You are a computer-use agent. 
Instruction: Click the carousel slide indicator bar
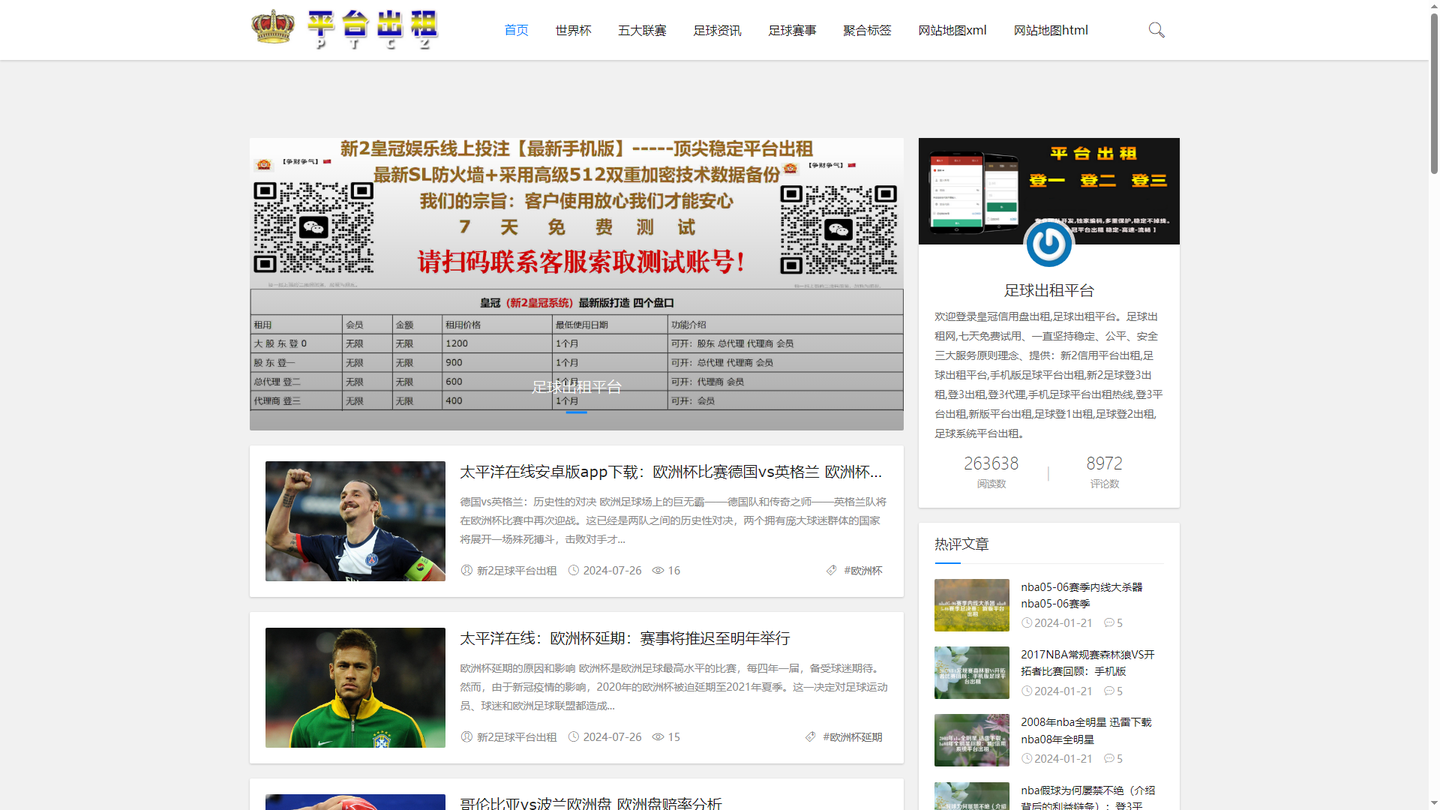click(576, 411)
